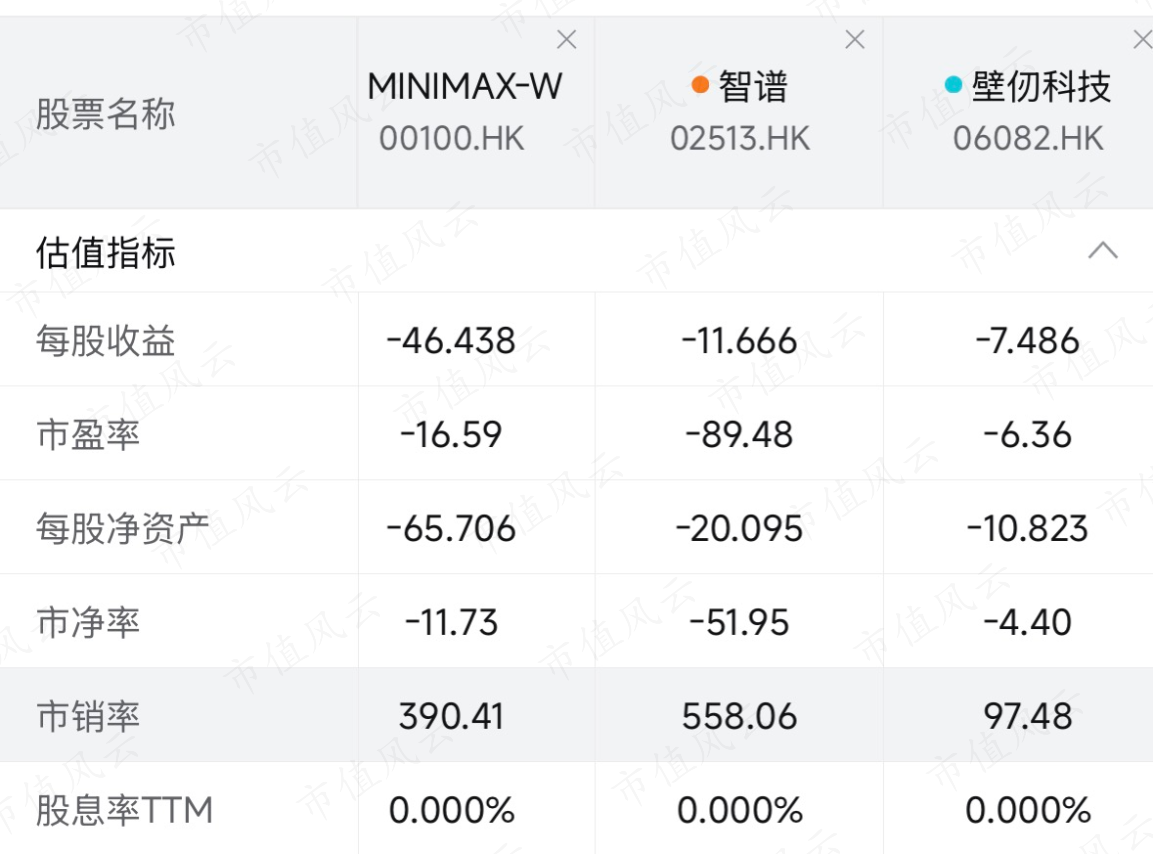The width and height of the screenshot is (1153, 854).
Task: Click 智谱 市销率 value 558.06
Action: (739, 716)
